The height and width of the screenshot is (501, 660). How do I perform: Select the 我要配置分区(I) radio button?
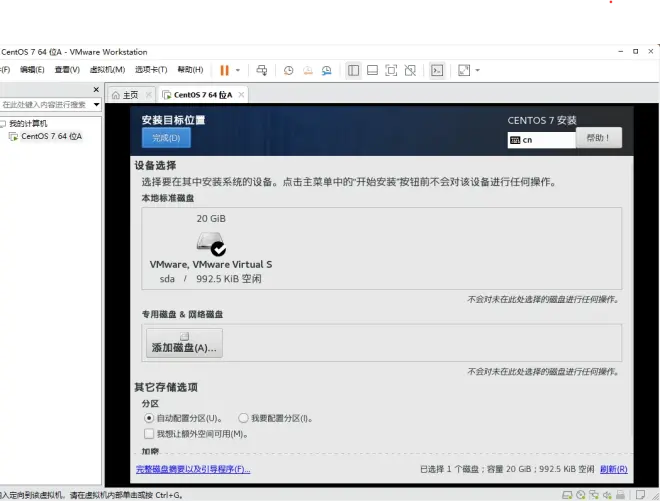pos(243,418)
